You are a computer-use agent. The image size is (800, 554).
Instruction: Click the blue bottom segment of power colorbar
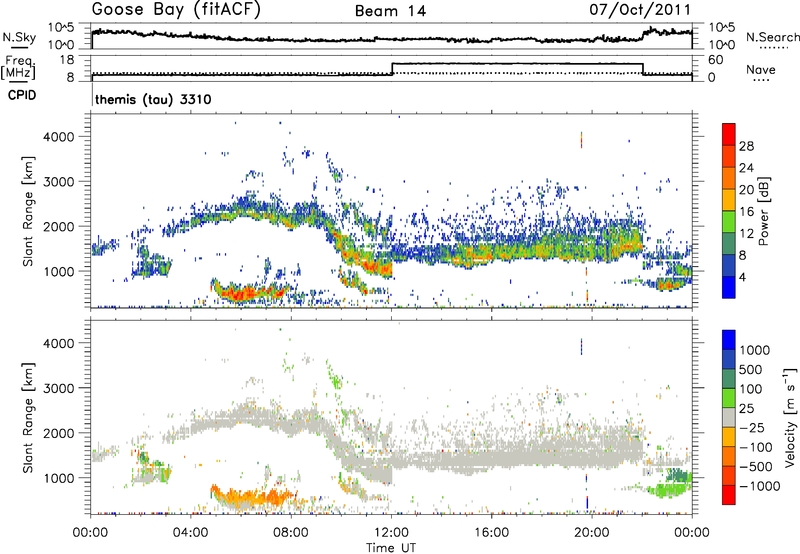point(729,287)
